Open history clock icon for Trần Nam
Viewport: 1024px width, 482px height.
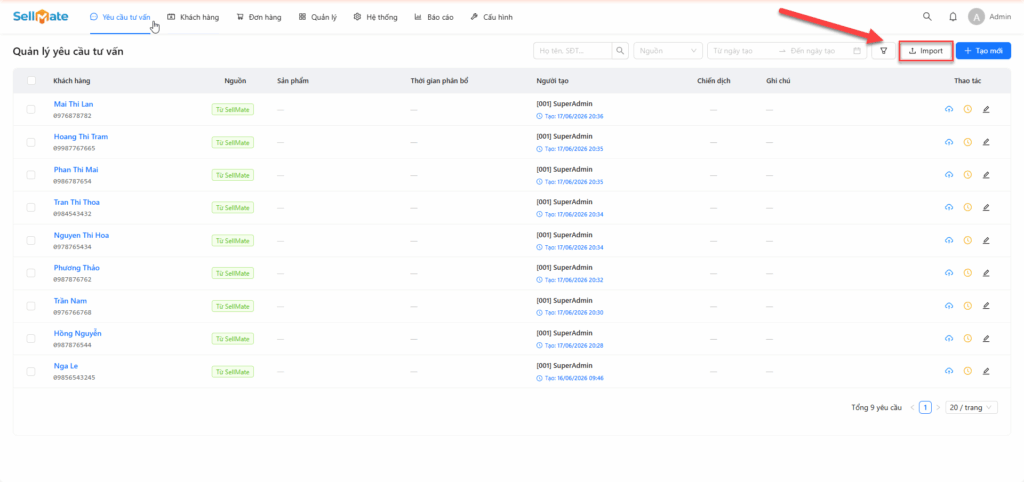pos(968,306)
